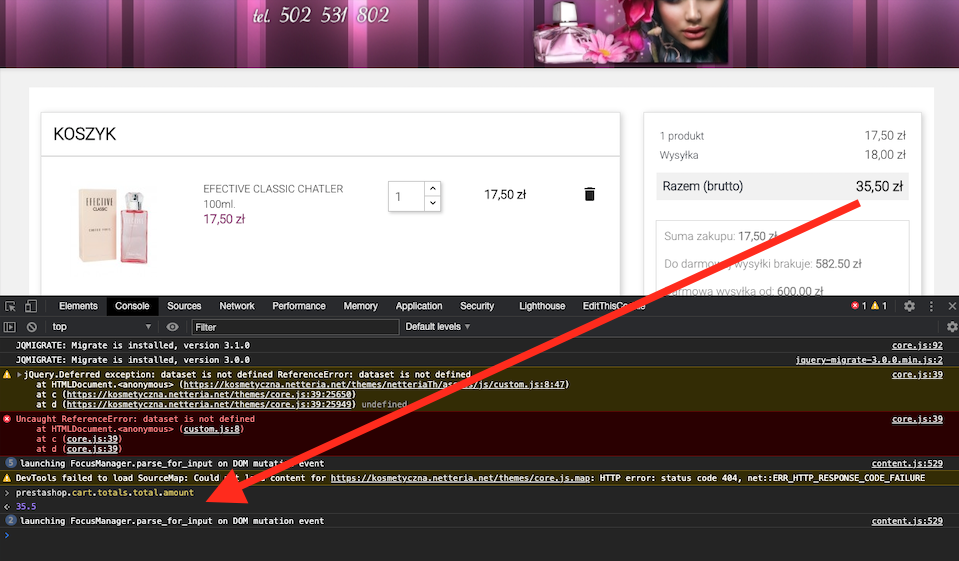Click the purple product price 17,50 zł

tap(224, 219)
